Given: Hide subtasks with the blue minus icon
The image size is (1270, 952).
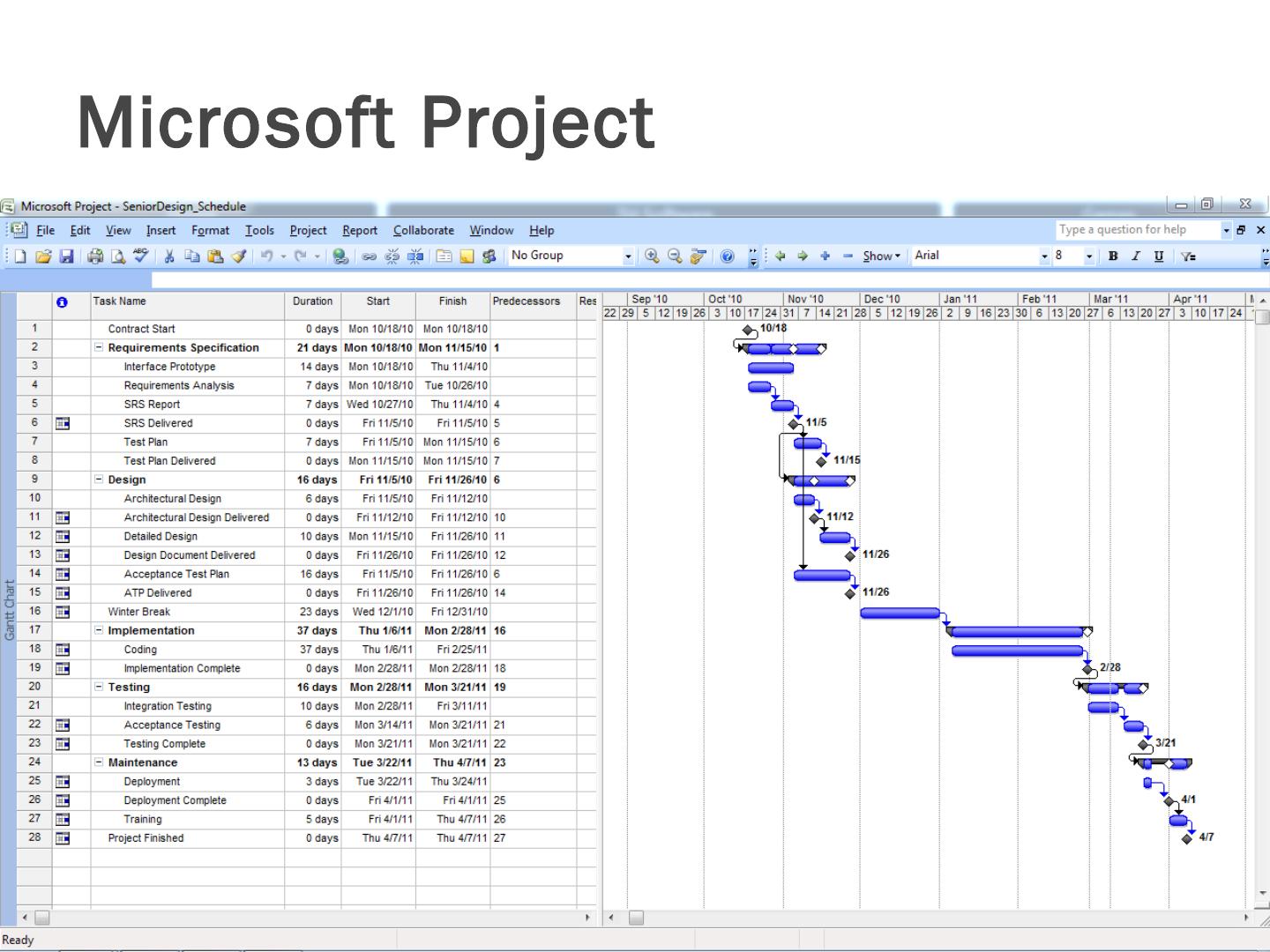Looking at the screenshot, I should point(848,257).
